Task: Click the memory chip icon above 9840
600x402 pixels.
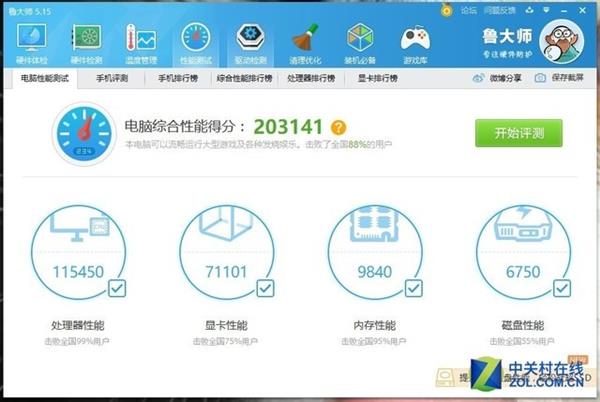Action: 375,223
